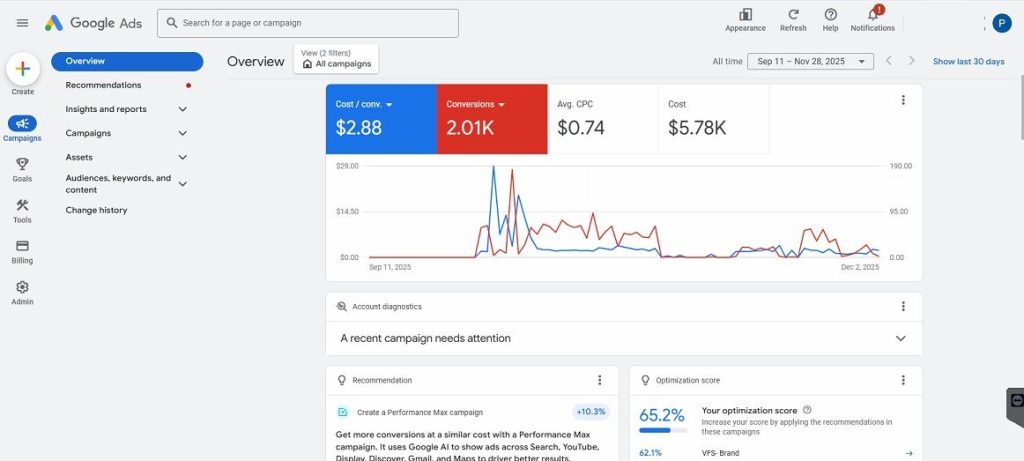
Task: Select Change history in the left menu
Action: coord(96,210)
